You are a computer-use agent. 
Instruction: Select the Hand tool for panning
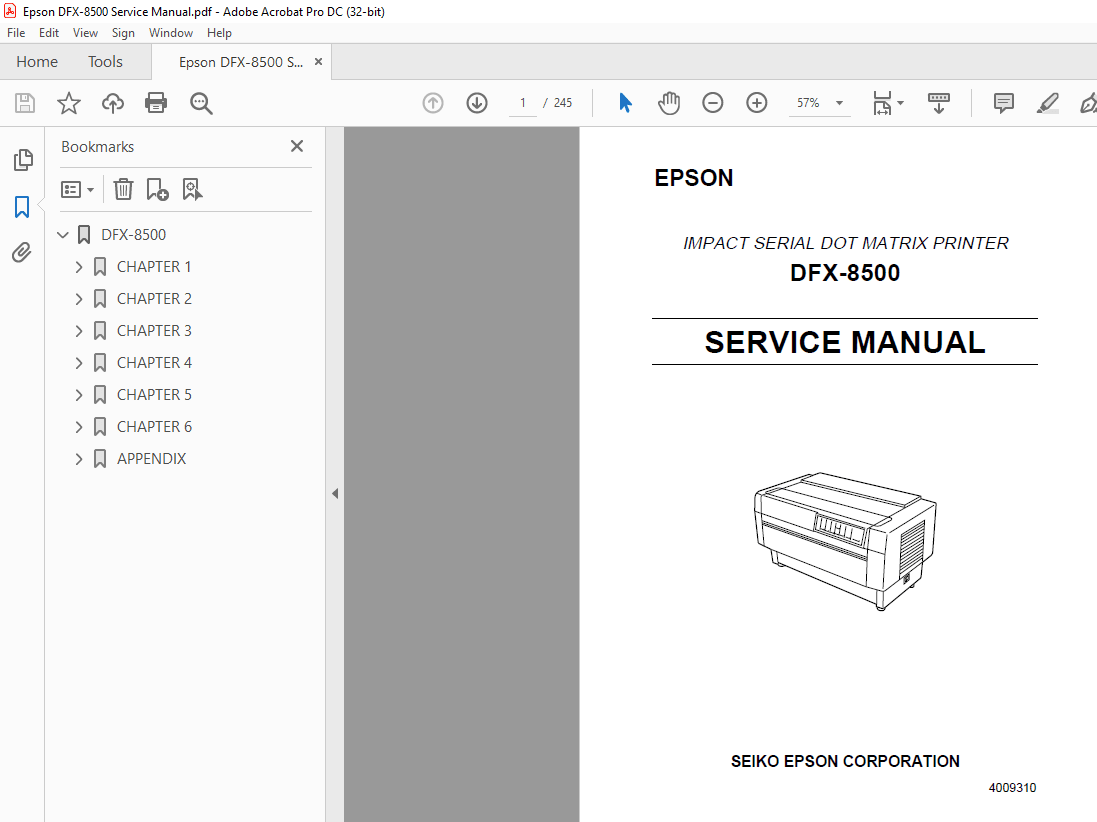click(668, 102)
